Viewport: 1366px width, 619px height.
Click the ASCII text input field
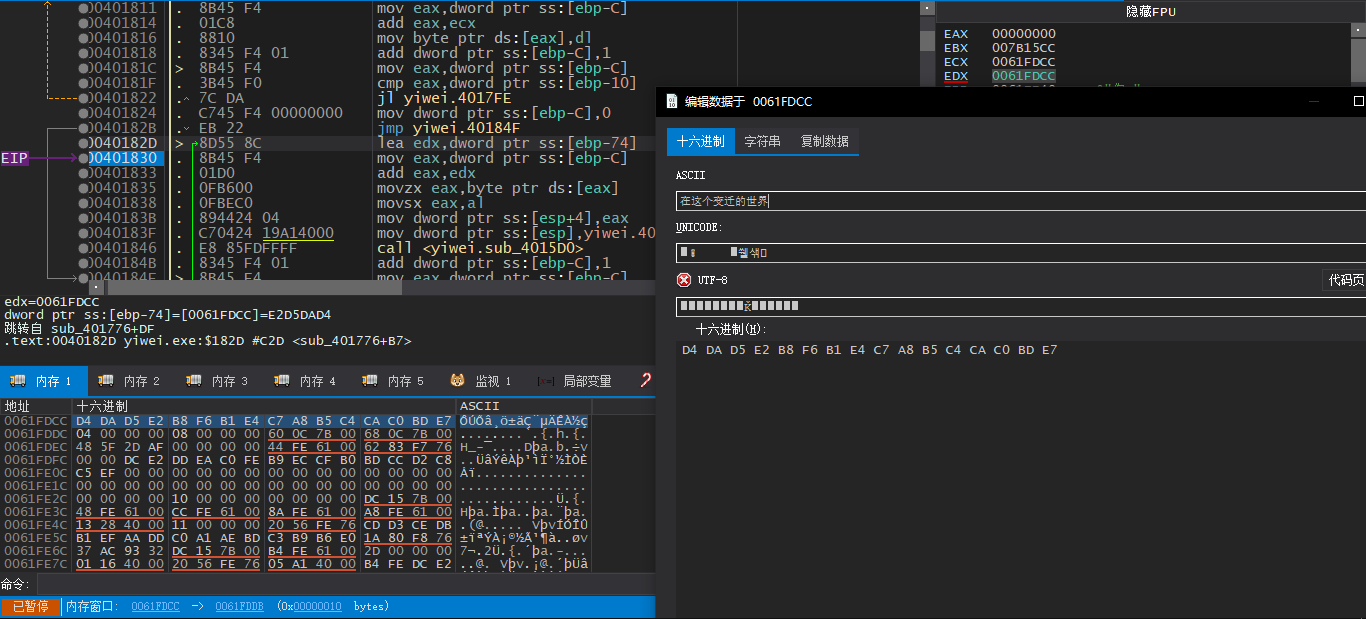click(x=1020, y=201)
